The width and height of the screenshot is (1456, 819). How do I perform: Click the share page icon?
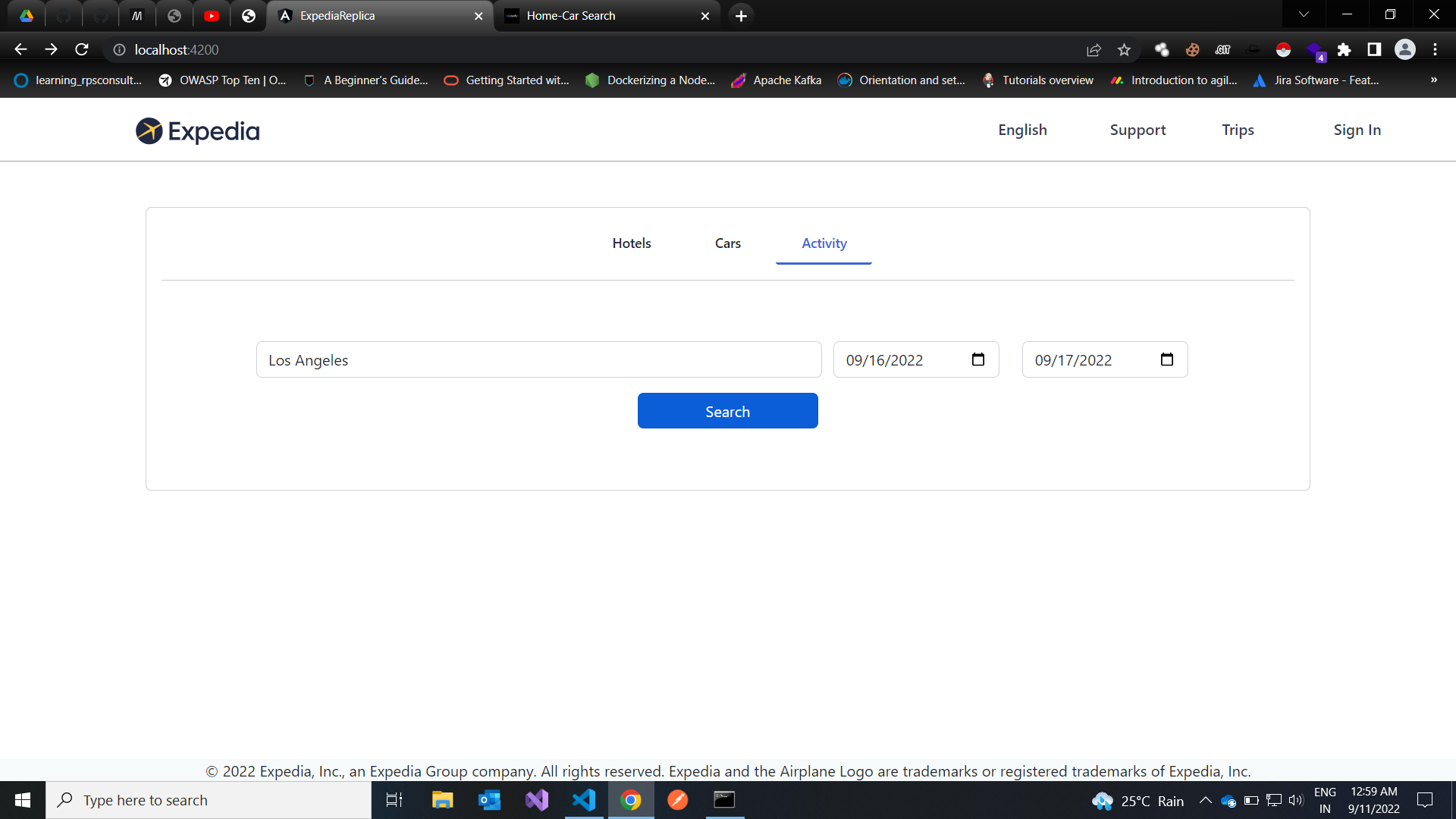1094,50
